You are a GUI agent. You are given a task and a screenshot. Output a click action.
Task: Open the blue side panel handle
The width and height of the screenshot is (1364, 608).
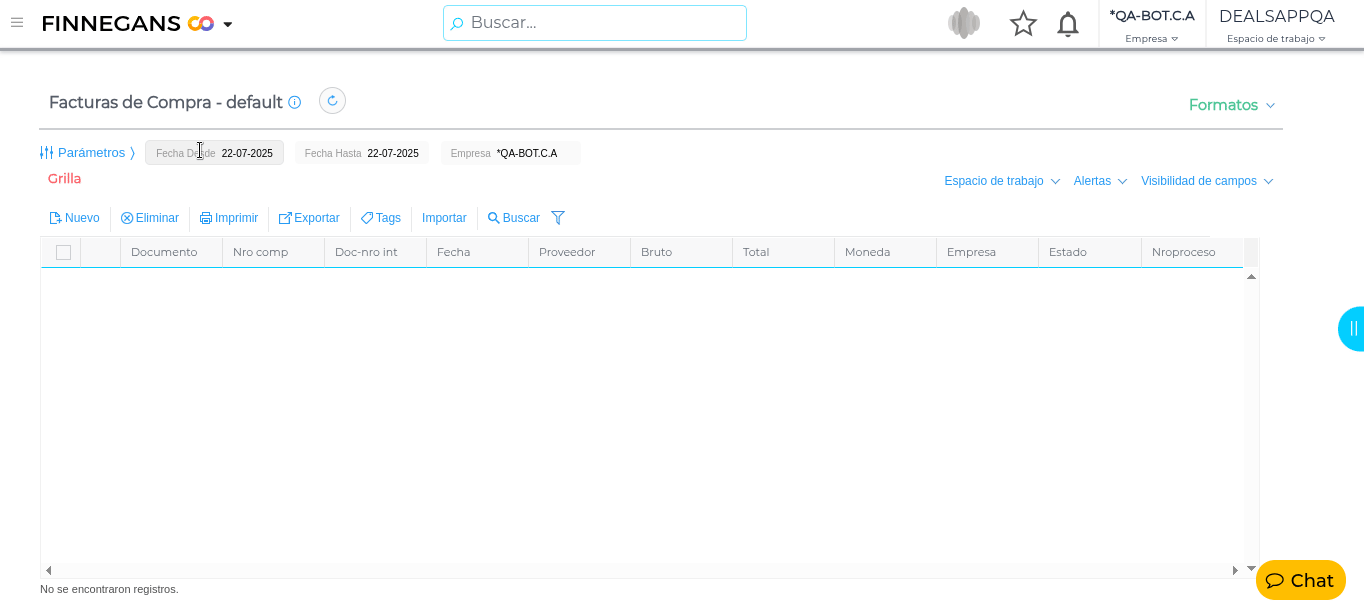(1352, 329)
